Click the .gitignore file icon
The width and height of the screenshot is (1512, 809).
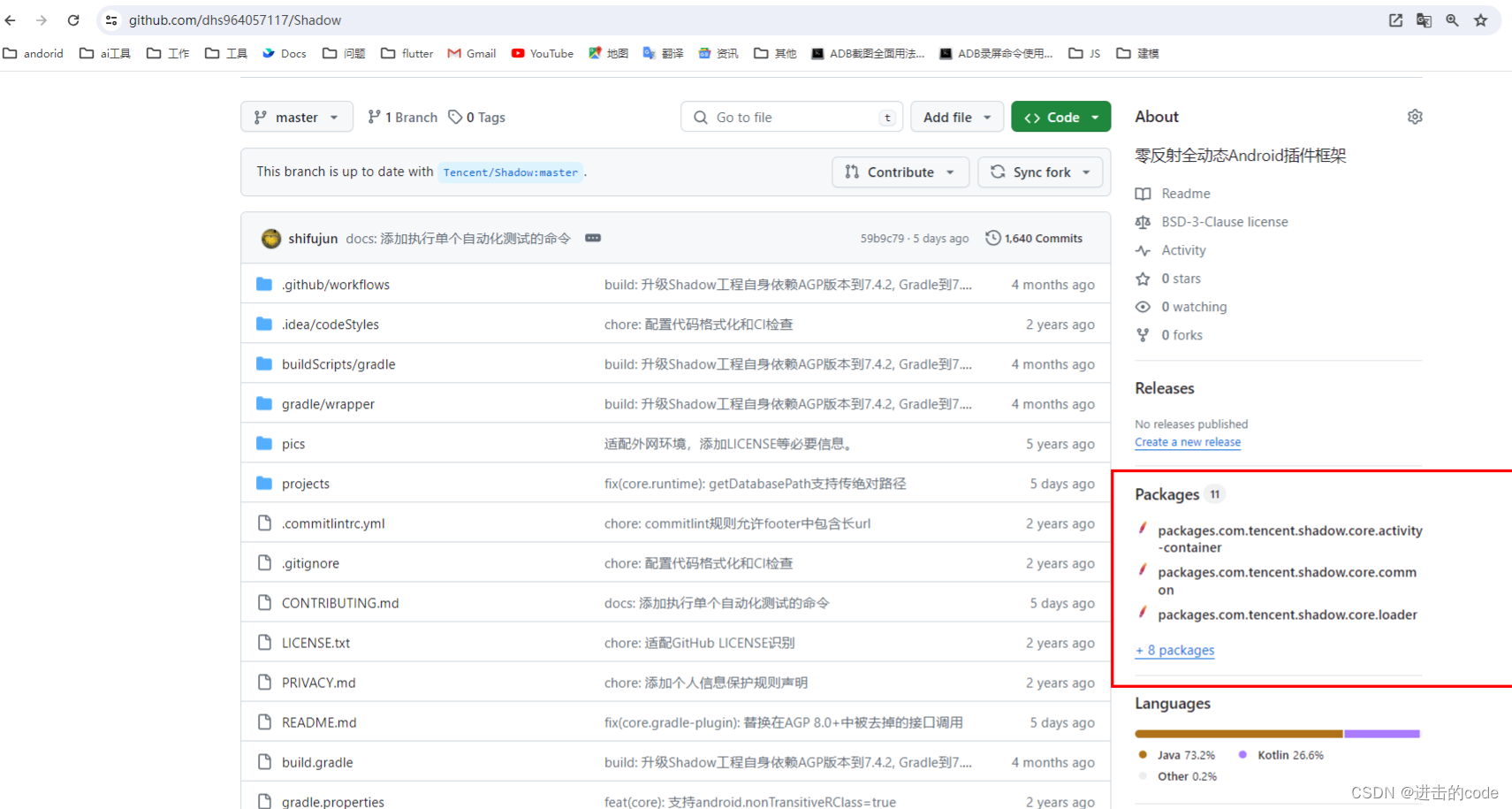coord(264,562)
